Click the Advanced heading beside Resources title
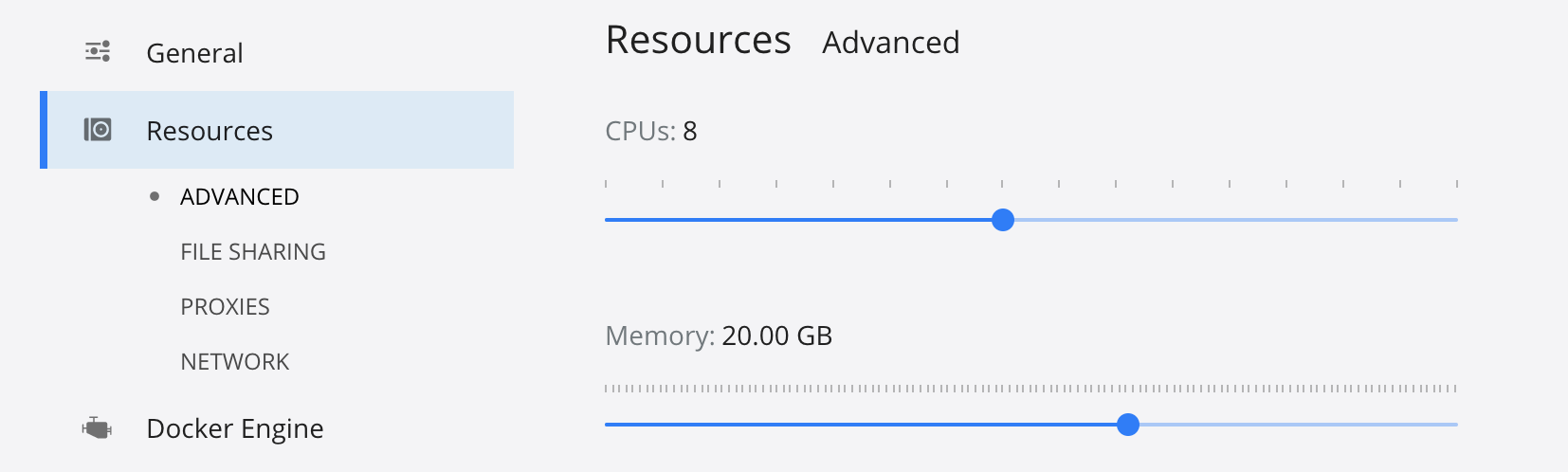Image resolution: width=1568 pixels, height=472 pixels. click(891, 43)
